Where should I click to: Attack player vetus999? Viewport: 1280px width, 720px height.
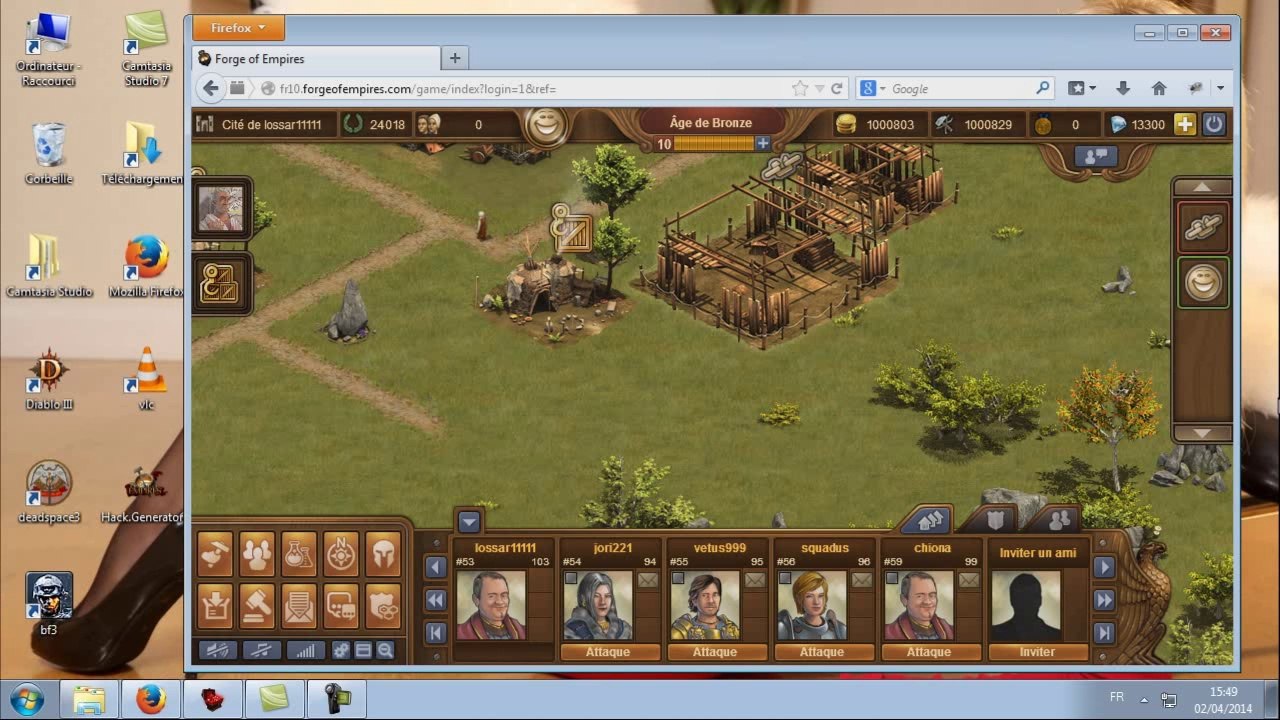[x=715, y=652]
